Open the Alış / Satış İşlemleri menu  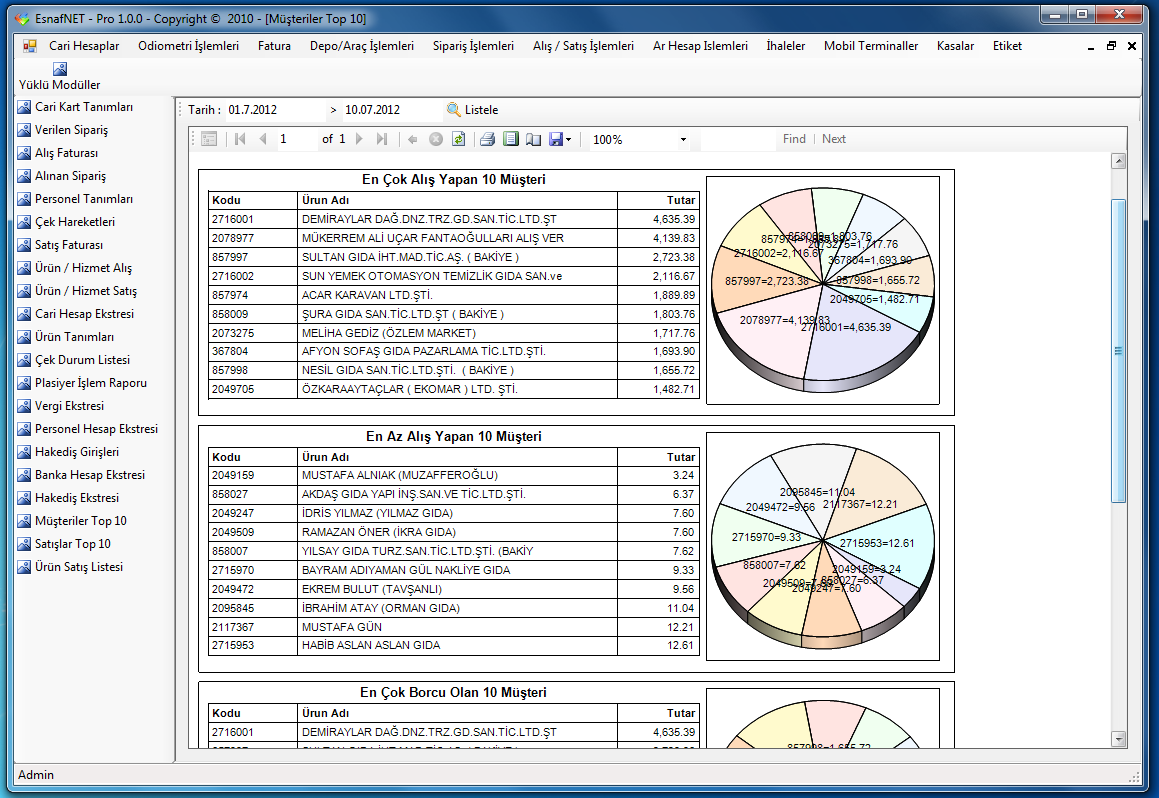583,46
